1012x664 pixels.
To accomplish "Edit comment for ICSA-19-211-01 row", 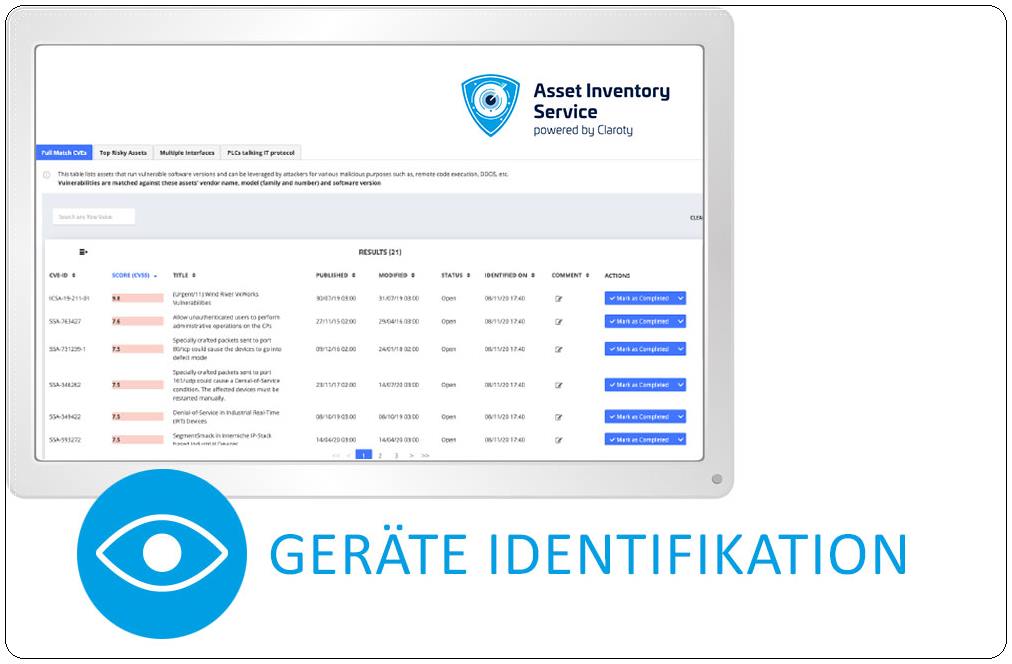I will coord(559,298).
